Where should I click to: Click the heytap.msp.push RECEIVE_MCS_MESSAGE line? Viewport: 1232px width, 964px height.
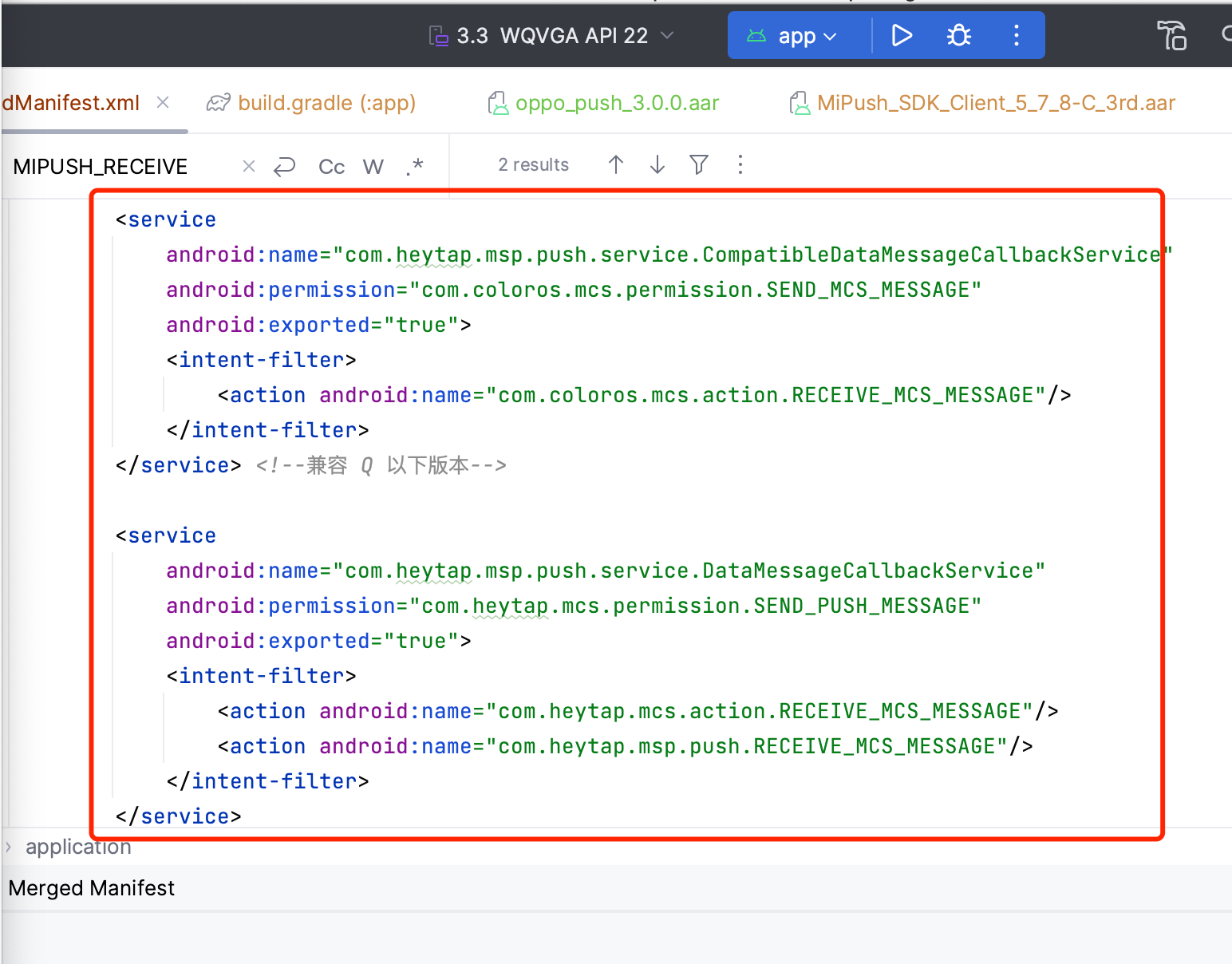pyautogui.click(x=625, y=746)
